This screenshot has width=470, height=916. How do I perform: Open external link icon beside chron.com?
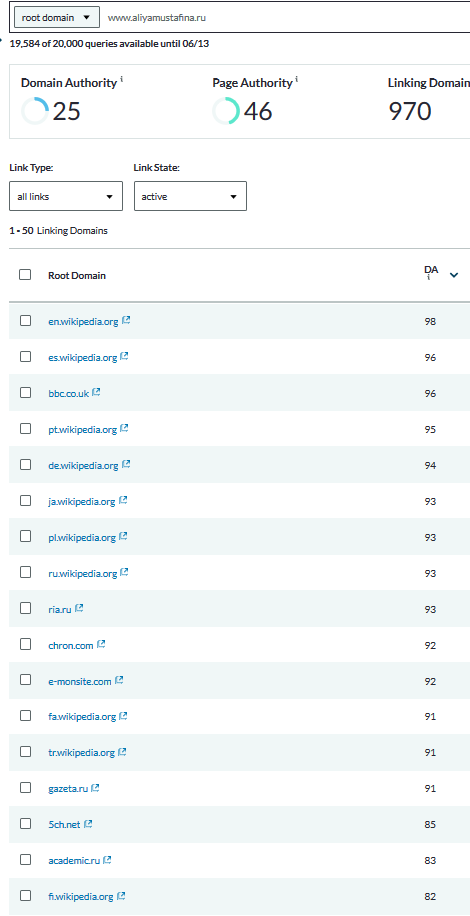click(x=101, y=644)
